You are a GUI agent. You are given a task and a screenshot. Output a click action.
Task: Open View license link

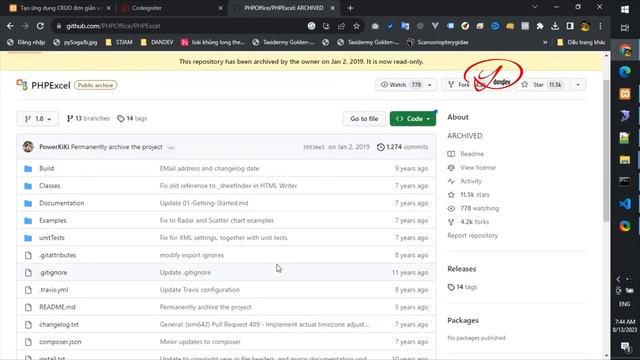[x=472, y=167]
